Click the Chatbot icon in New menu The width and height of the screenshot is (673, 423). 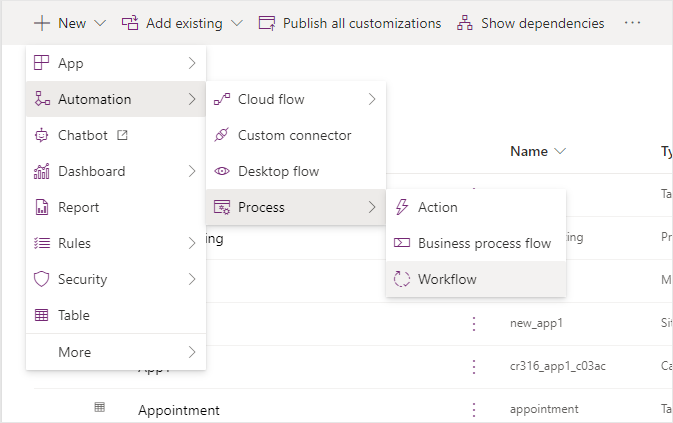[42, 135]
